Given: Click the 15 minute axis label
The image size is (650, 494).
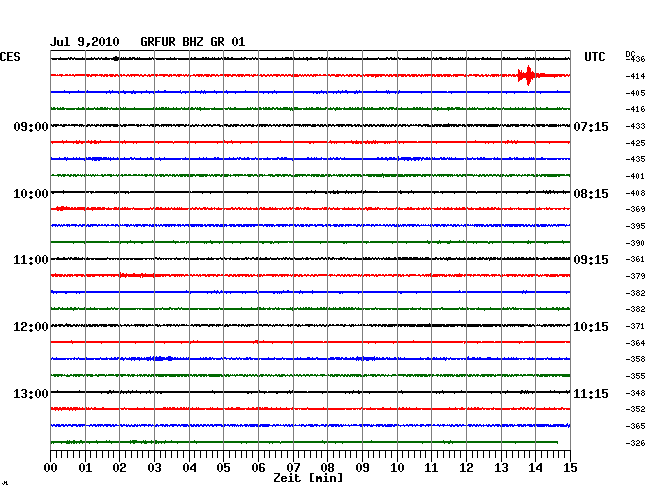Looking at the screenshot, I should click(x=570, y=468).
